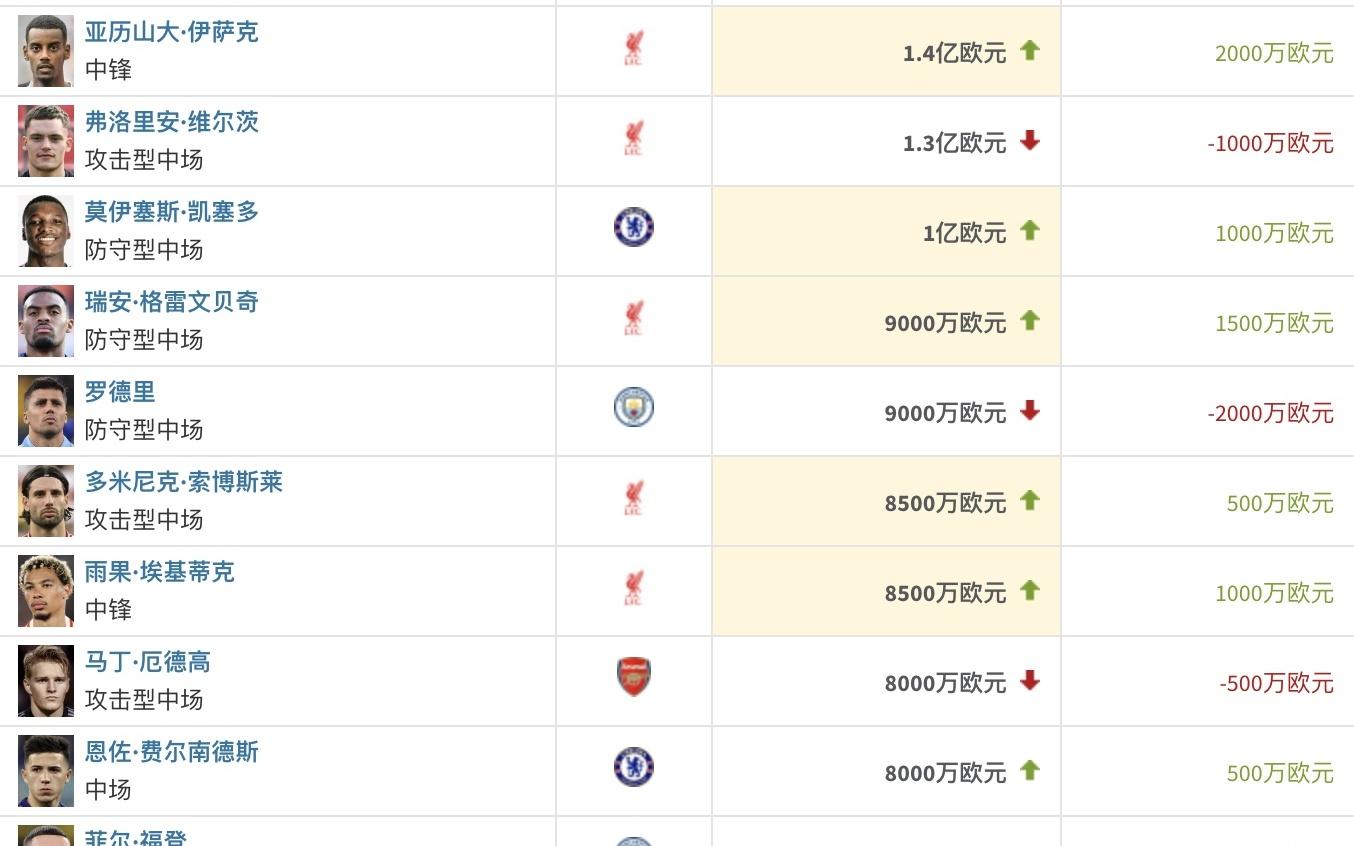
Task: Click Chelsea crest in 莫伊塞斯·凯塞多 row
Action: click(x=633, y=227)
